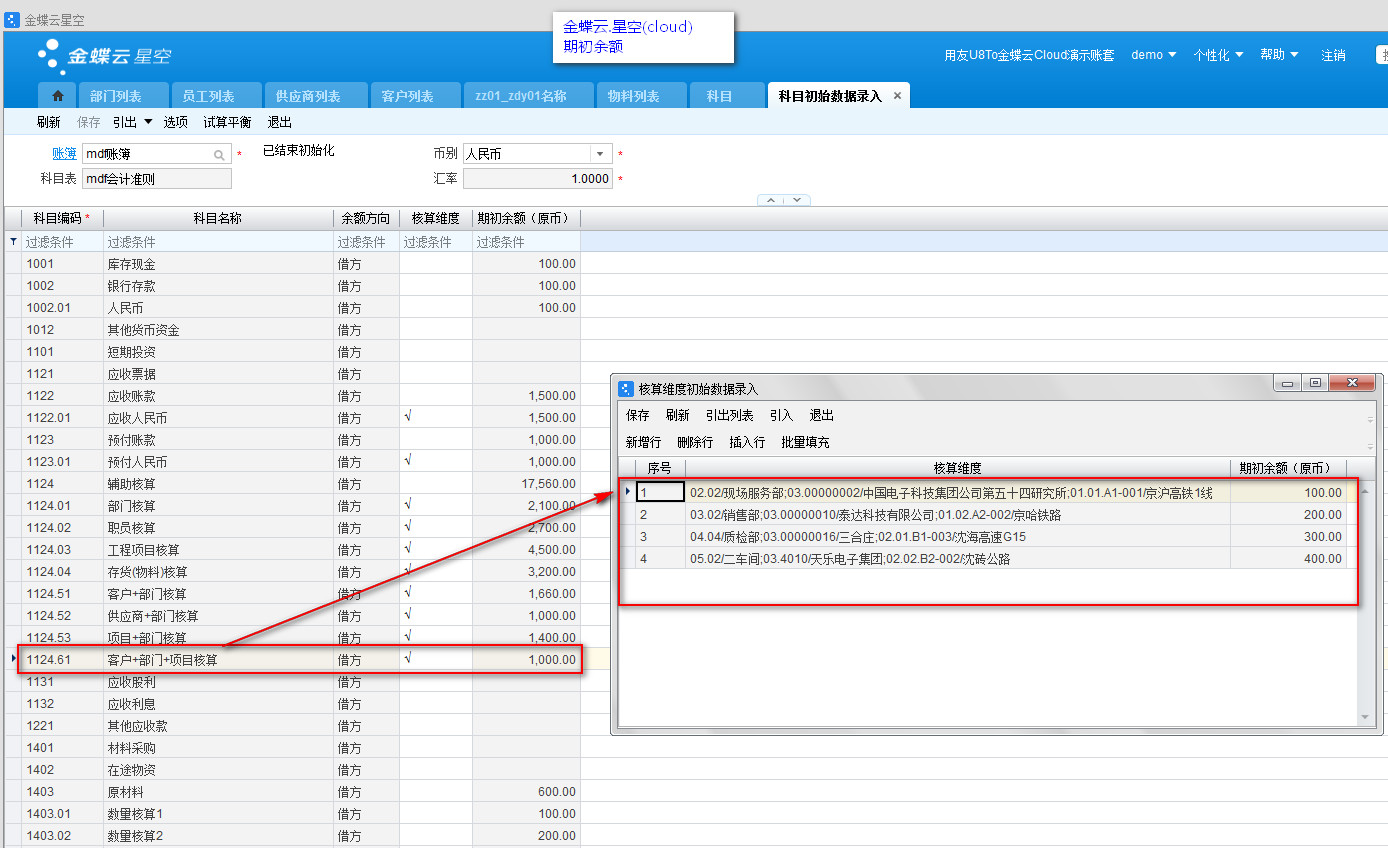The height and width of the screenshot is (848, 1388).
Task: Collapse header panel with up chevron
Action: 770,200
